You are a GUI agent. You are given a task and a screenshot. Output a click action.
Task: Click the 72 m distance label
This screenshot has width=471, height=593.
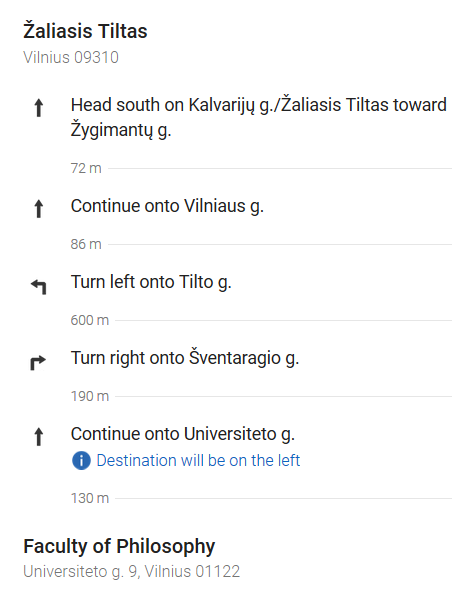(86, 168)
